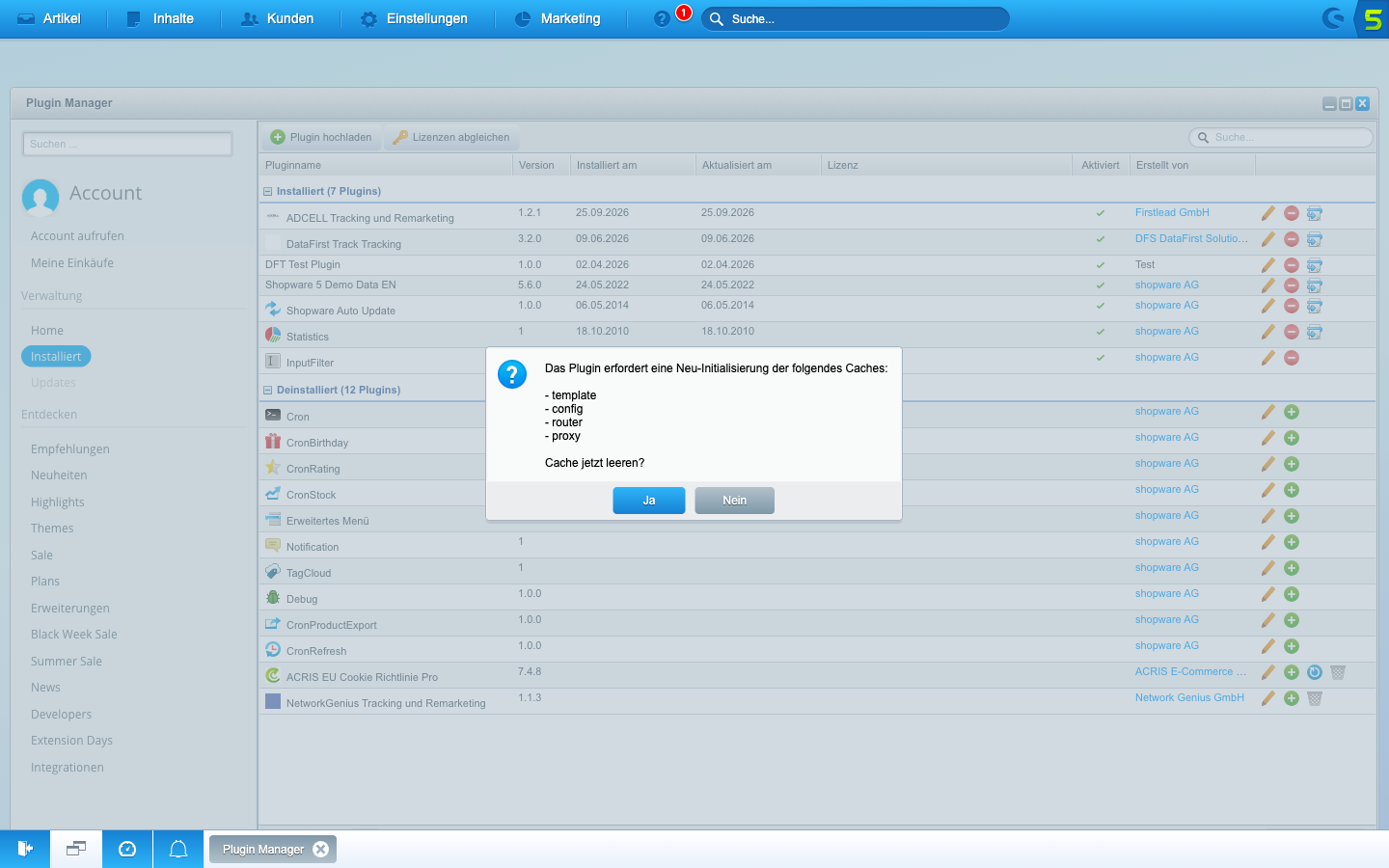Uninstall DataFirst Track Tracking plugin
Viewport: 1389px width, 868px height.
pos(1292,239)
